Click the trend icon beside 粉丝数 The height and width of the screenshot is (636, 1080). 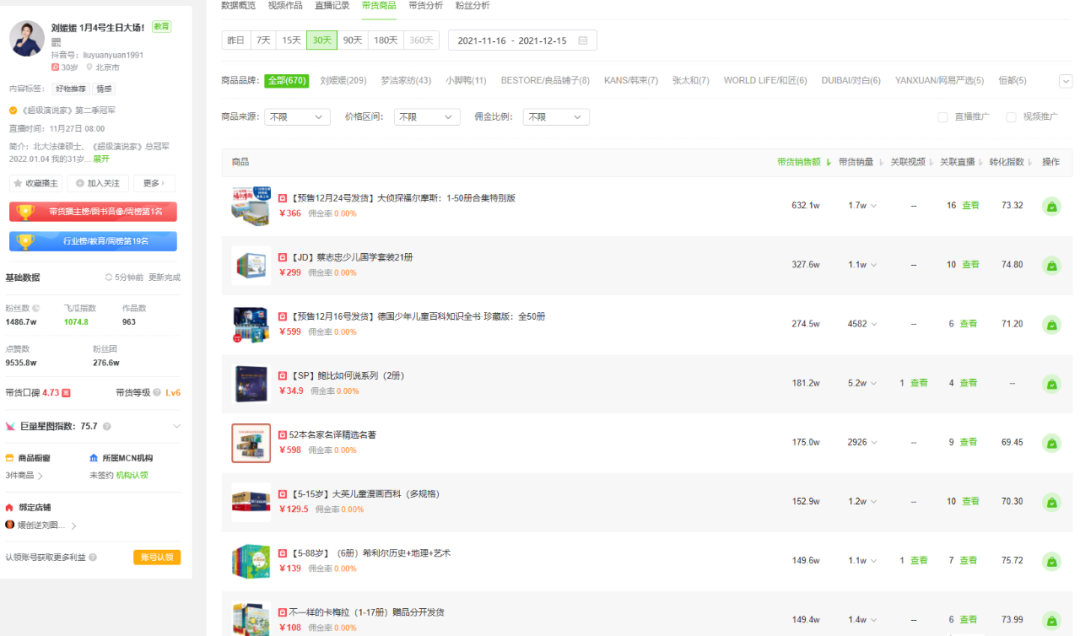[x=36, y=308]
